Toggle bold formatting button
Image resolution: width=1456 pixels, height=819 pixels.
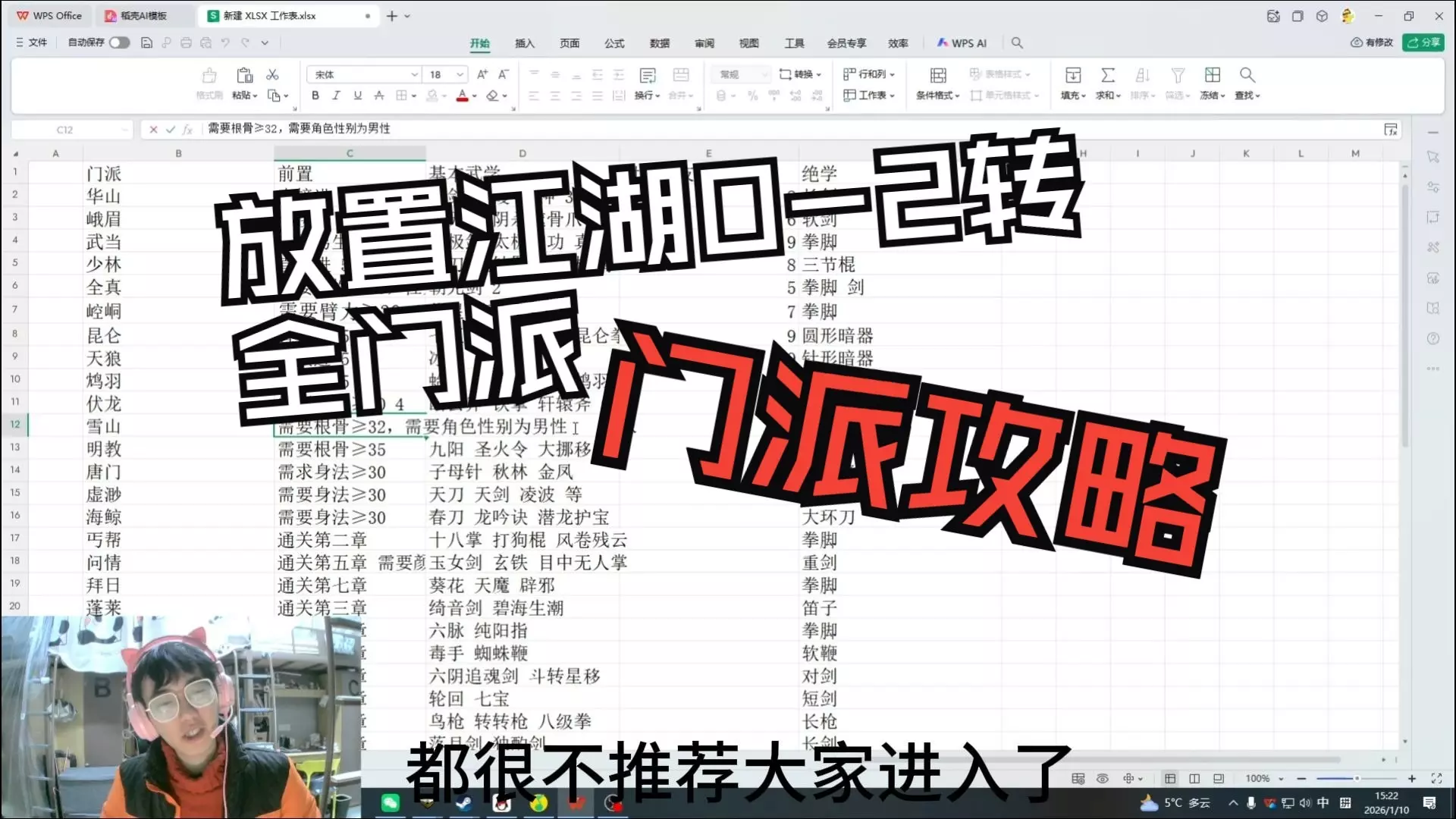coord(315,96)
